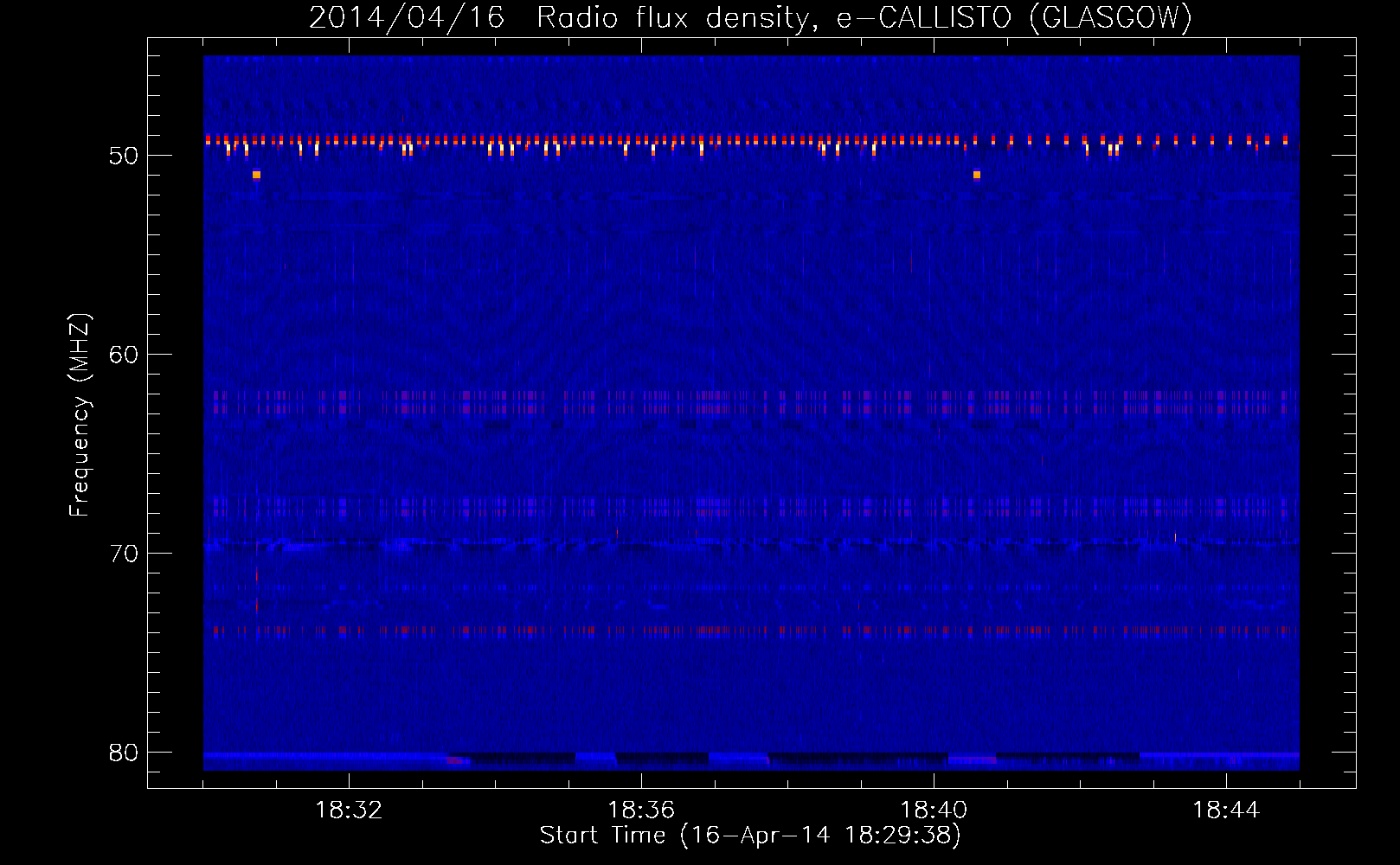Click the plot title 'Radio flux density, e-CALLISTO (GLASGOW)'
The image size is (1400, 865).
864,17
